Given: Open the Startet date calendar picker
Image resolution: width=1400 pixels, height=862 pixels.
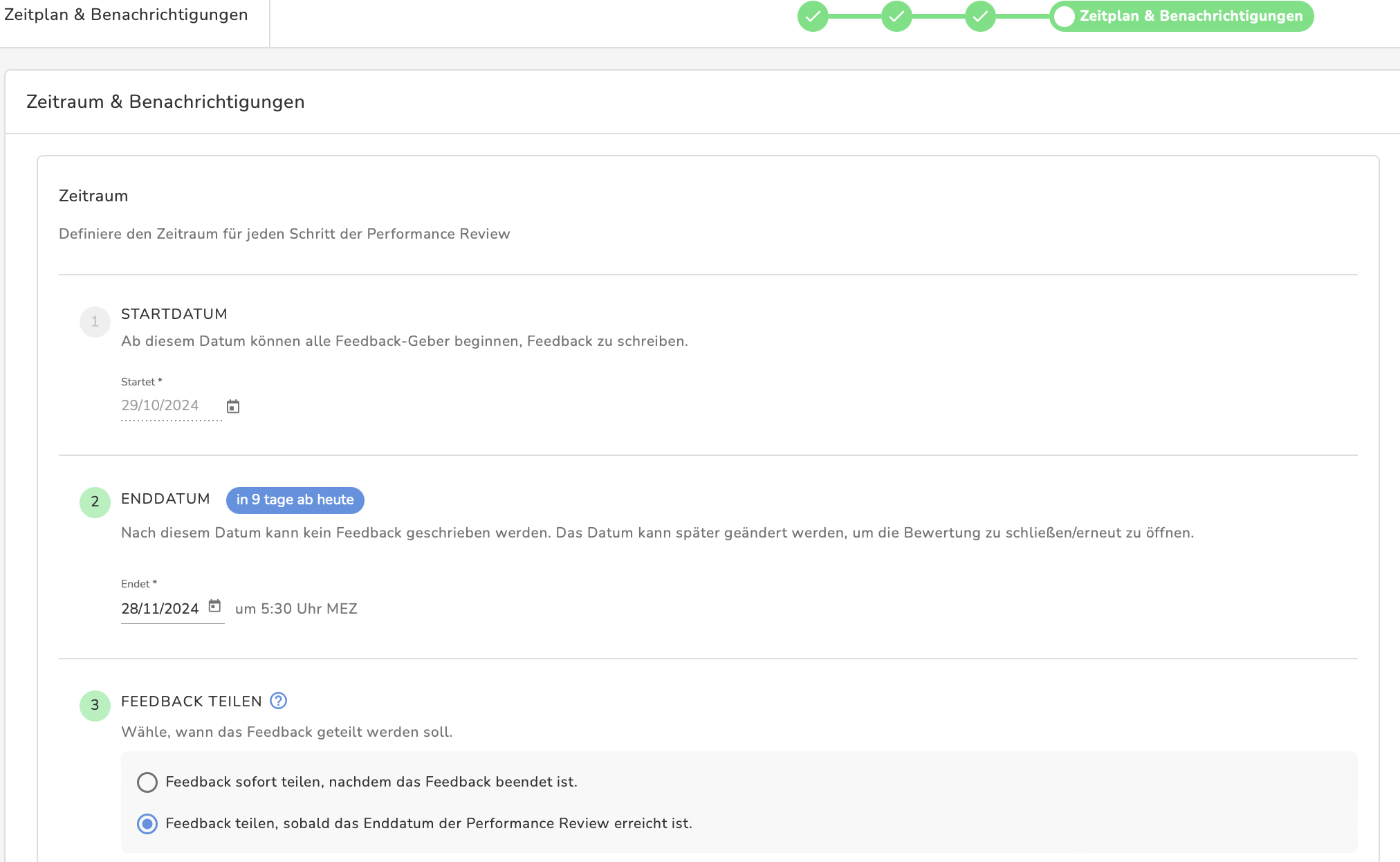Looking at the screenshot, I should coord(233,406).
